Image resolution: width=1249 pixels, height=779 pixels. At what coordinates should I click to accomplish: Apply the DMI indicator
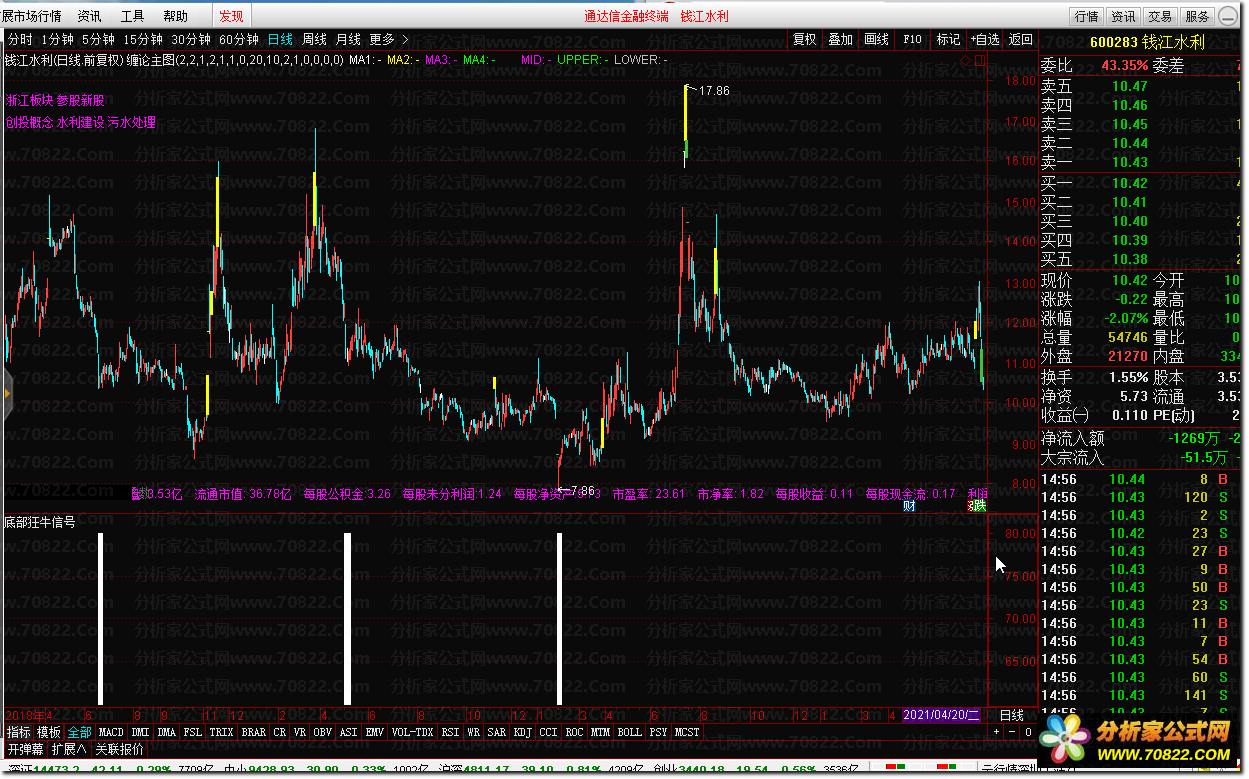(x=140, y=732)
